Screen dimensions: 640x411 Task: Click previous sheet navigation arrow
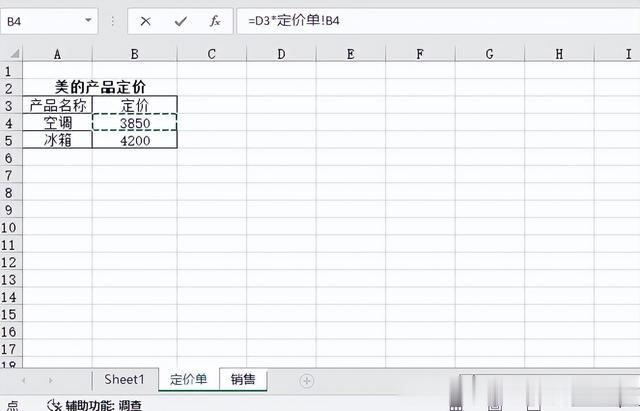pos(24,380)
